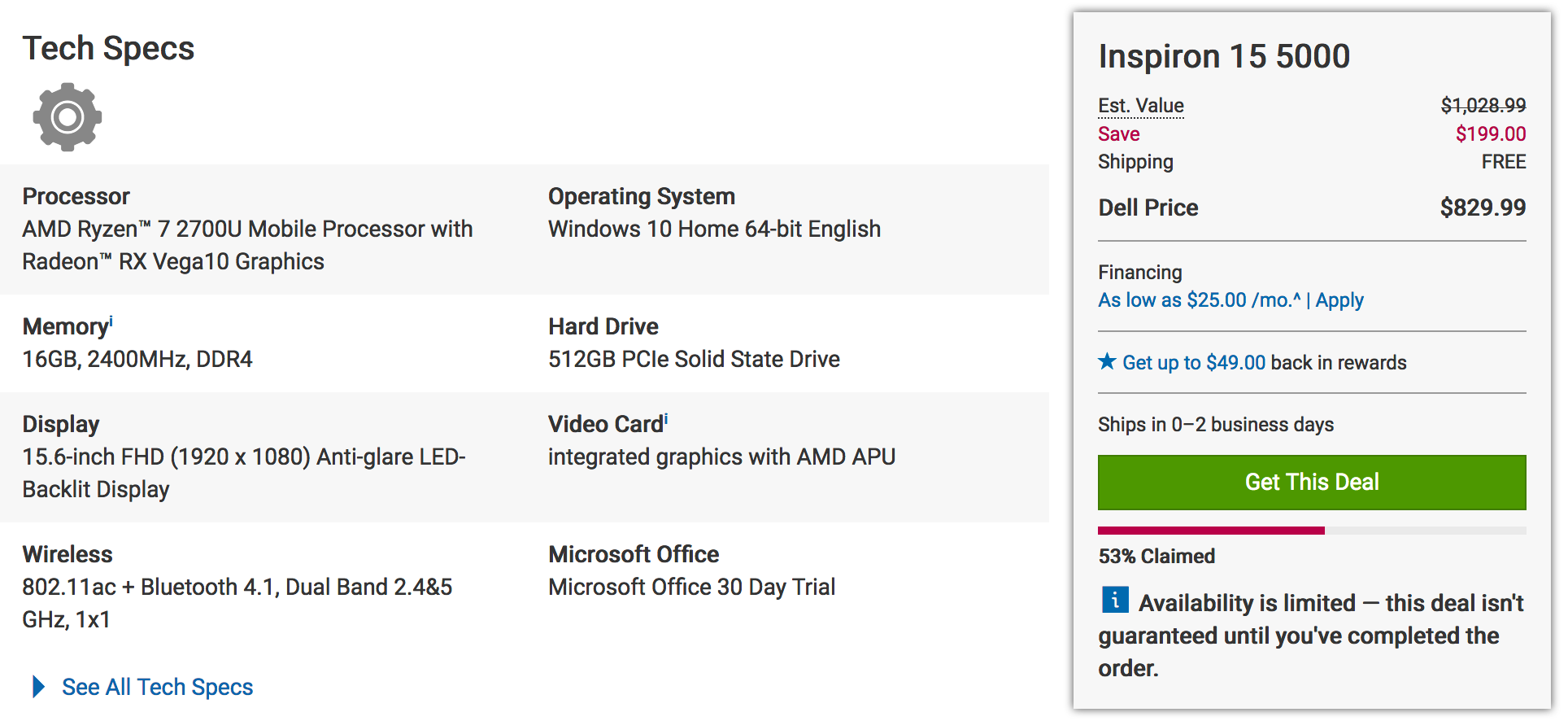Click the blue availability info icon
Viewport: 1568px width, 721px height.
click(1115, 600)
